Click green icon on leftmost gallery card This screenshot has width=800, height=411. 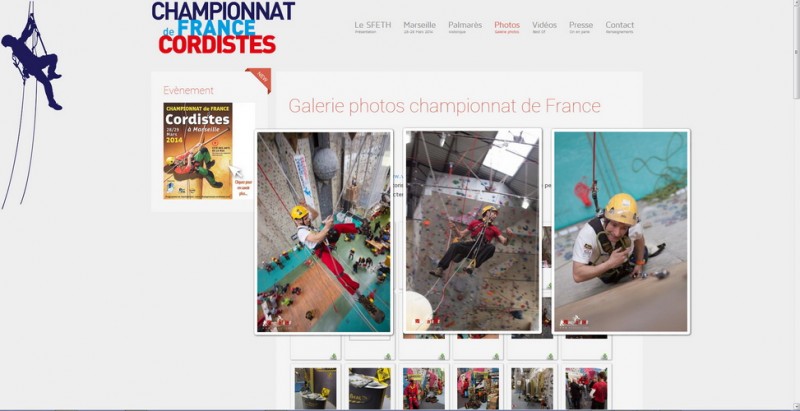[334, 356]
